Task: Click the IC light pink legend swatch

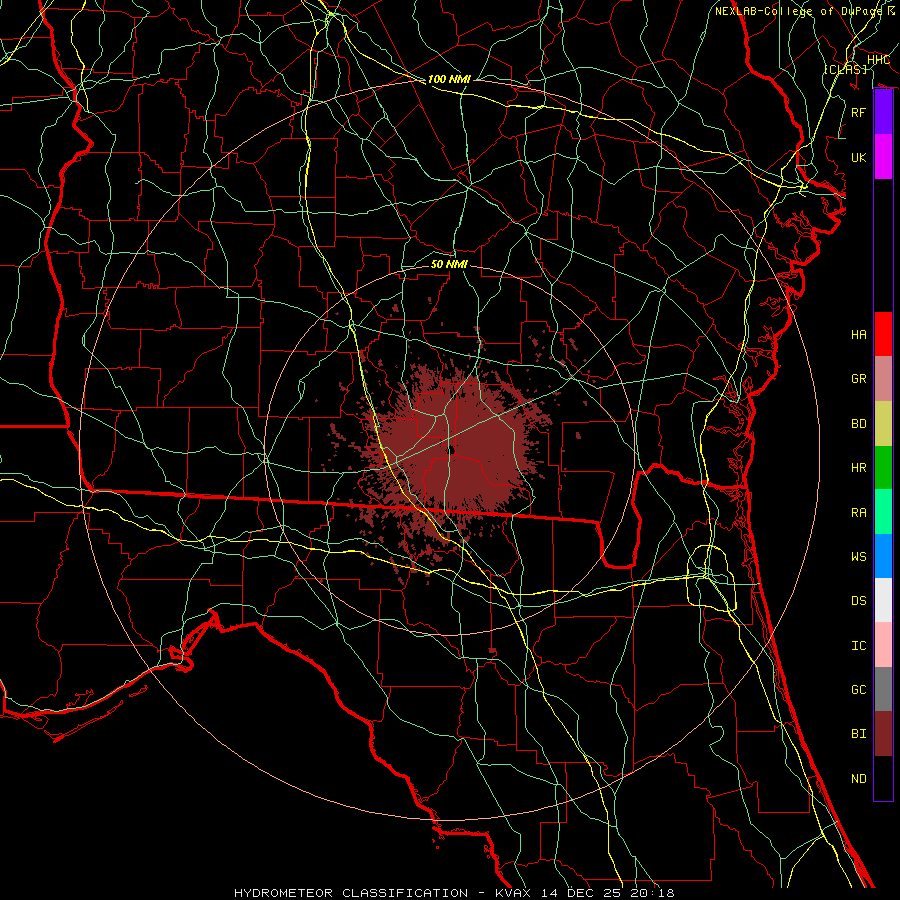Action: [x=883, y=645]
